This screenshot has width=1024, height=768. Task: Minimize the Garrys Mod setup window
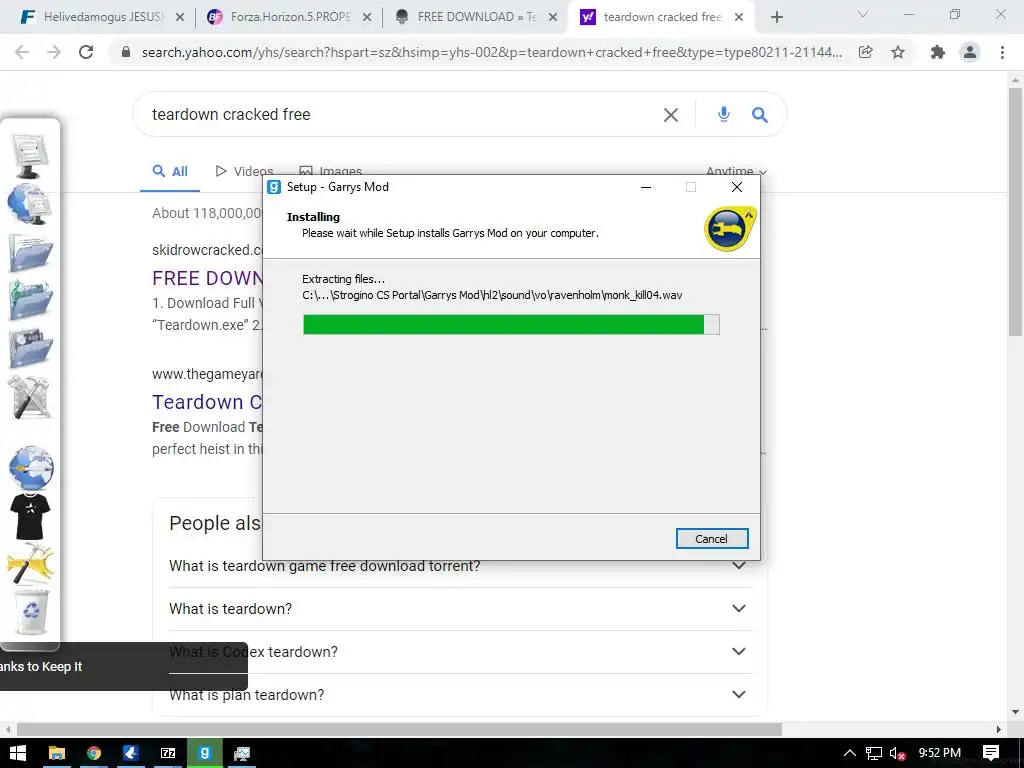(646, 187)
